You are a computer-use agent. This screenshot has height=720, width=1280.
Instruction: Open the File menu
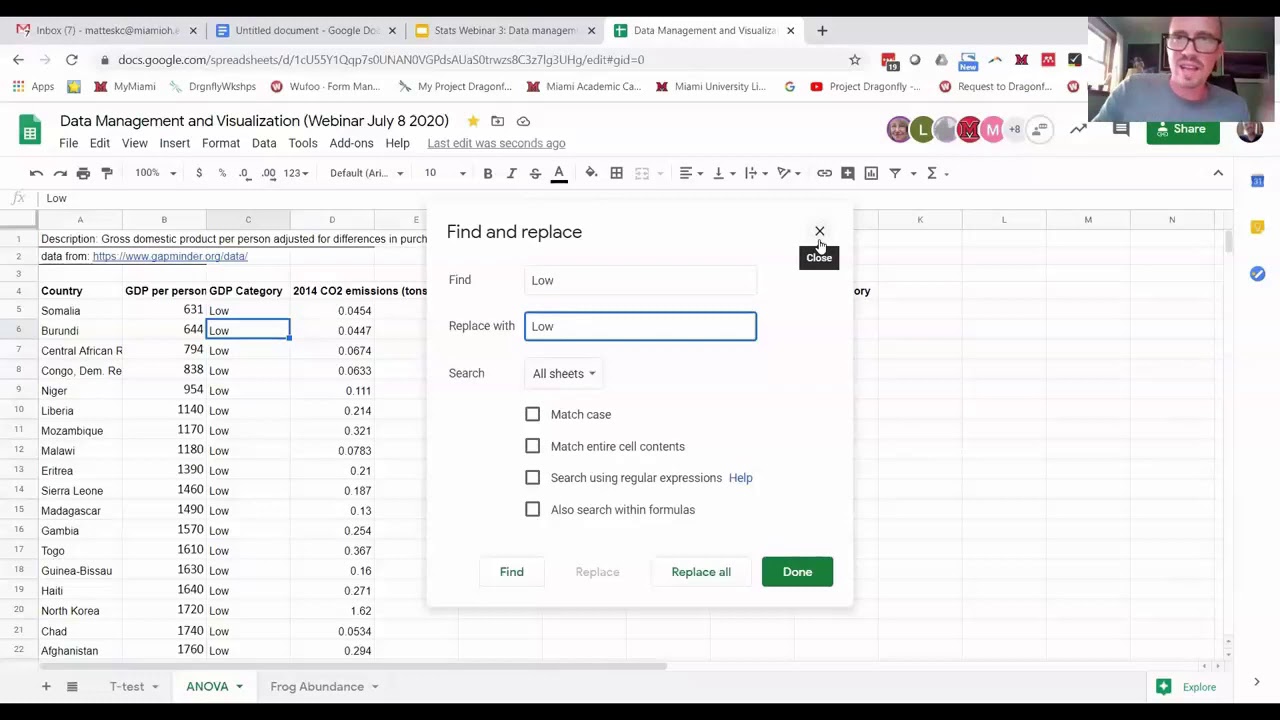click(68, 143)
